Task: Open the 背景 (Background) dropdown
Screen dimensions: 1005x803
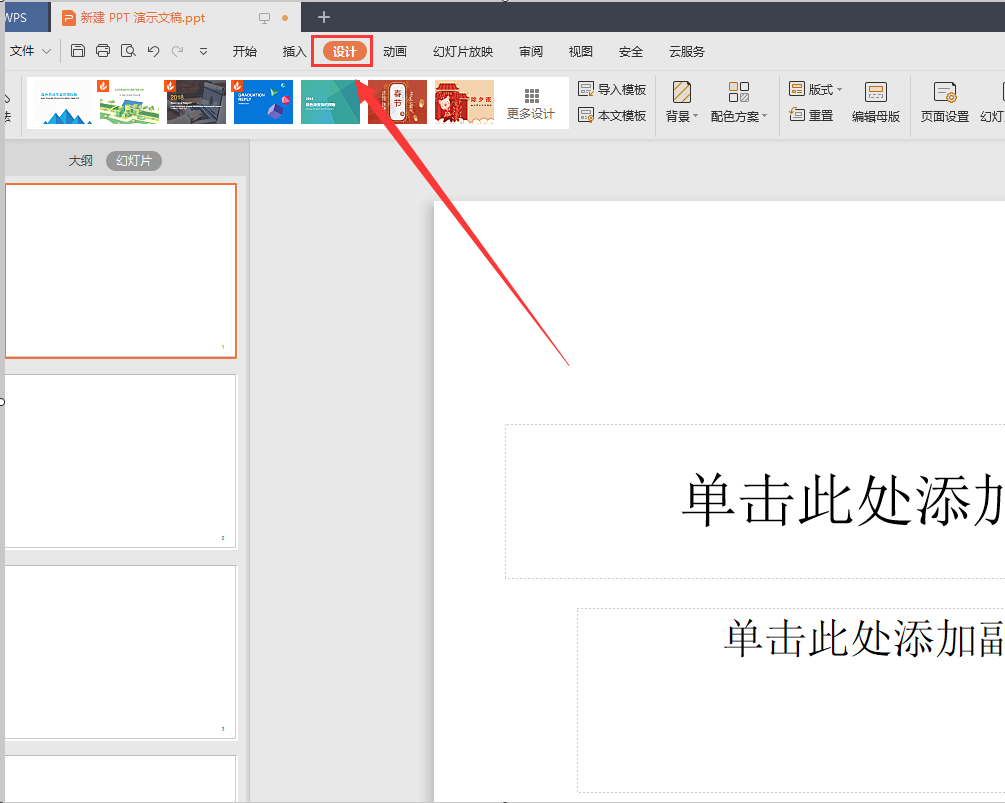Action: point(681,101)
